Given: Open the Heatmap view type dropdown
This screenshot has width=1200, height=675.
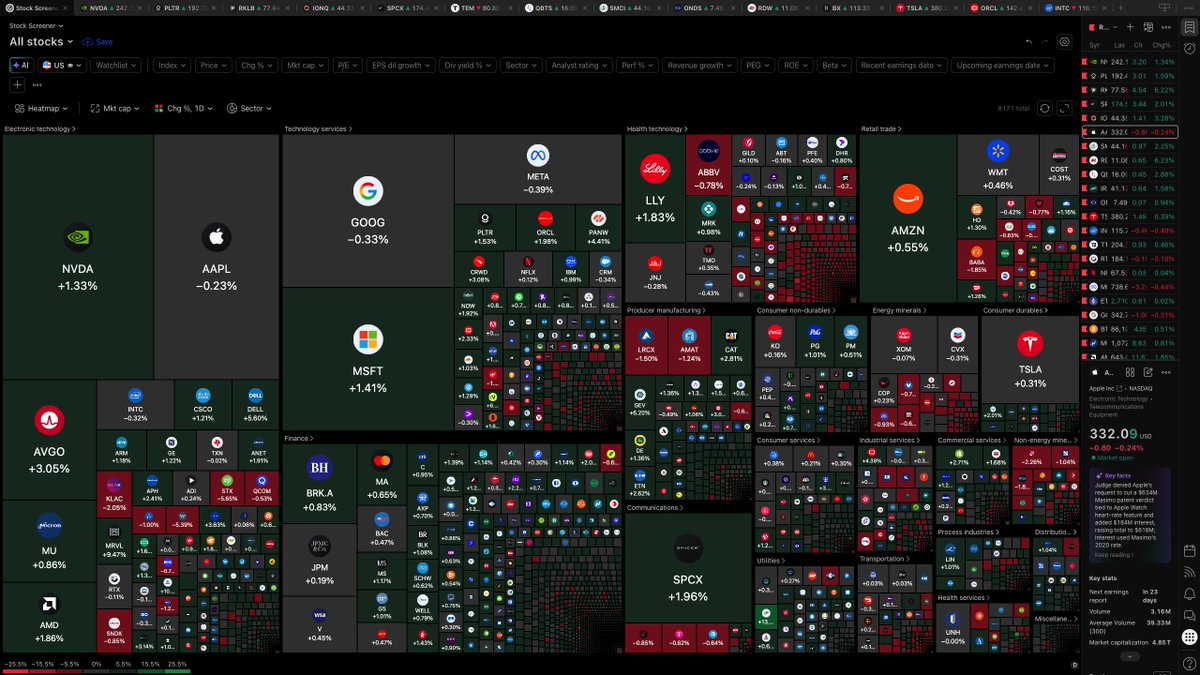Looking at the screenshot, I should [x=43, y=108].
